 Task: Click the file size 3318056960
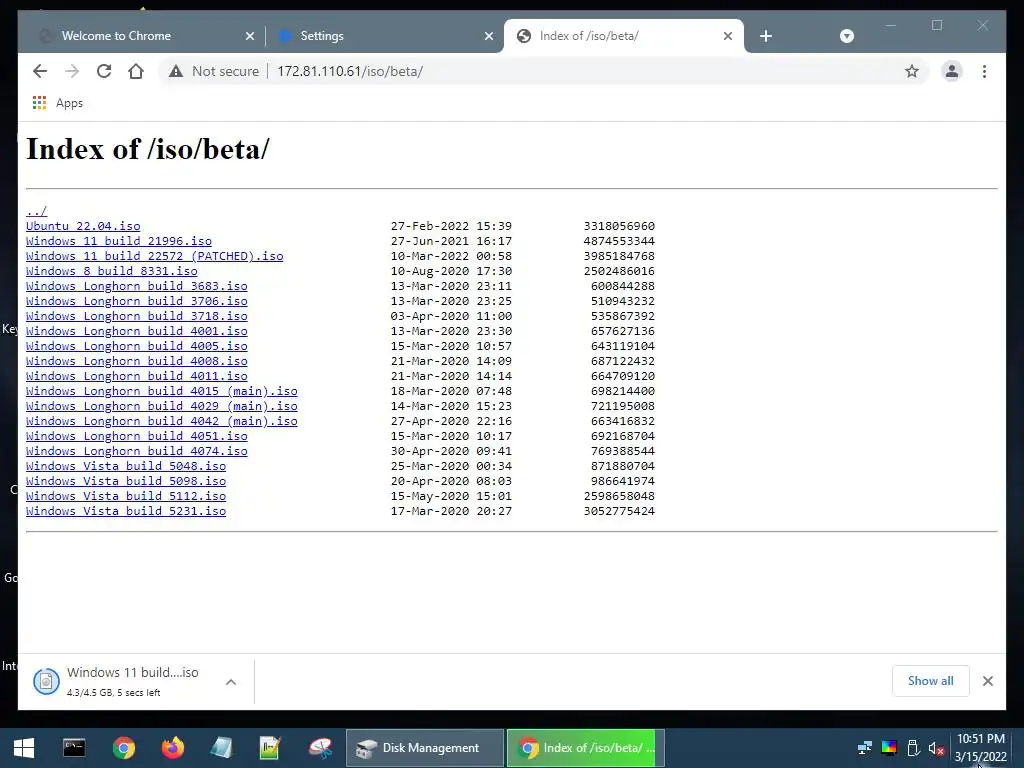[x=619, y=226]
